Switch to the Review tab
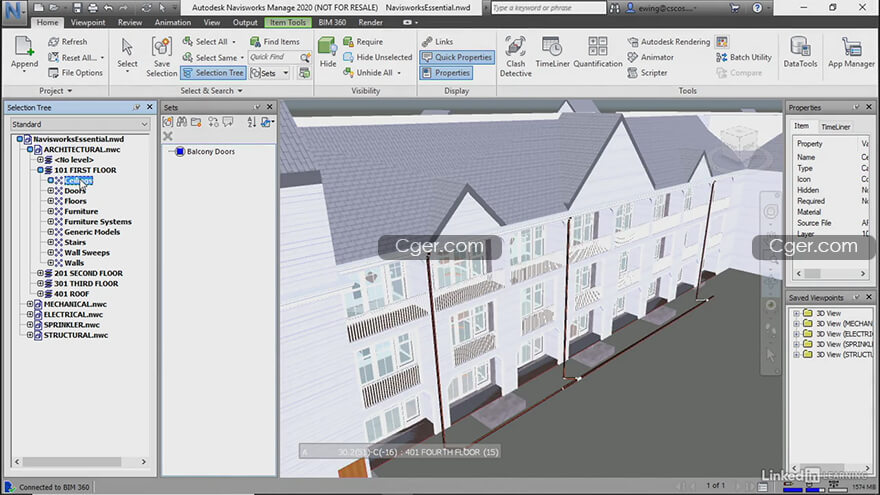The height and width of the screenshot is (495, 880). click(130, 22)
